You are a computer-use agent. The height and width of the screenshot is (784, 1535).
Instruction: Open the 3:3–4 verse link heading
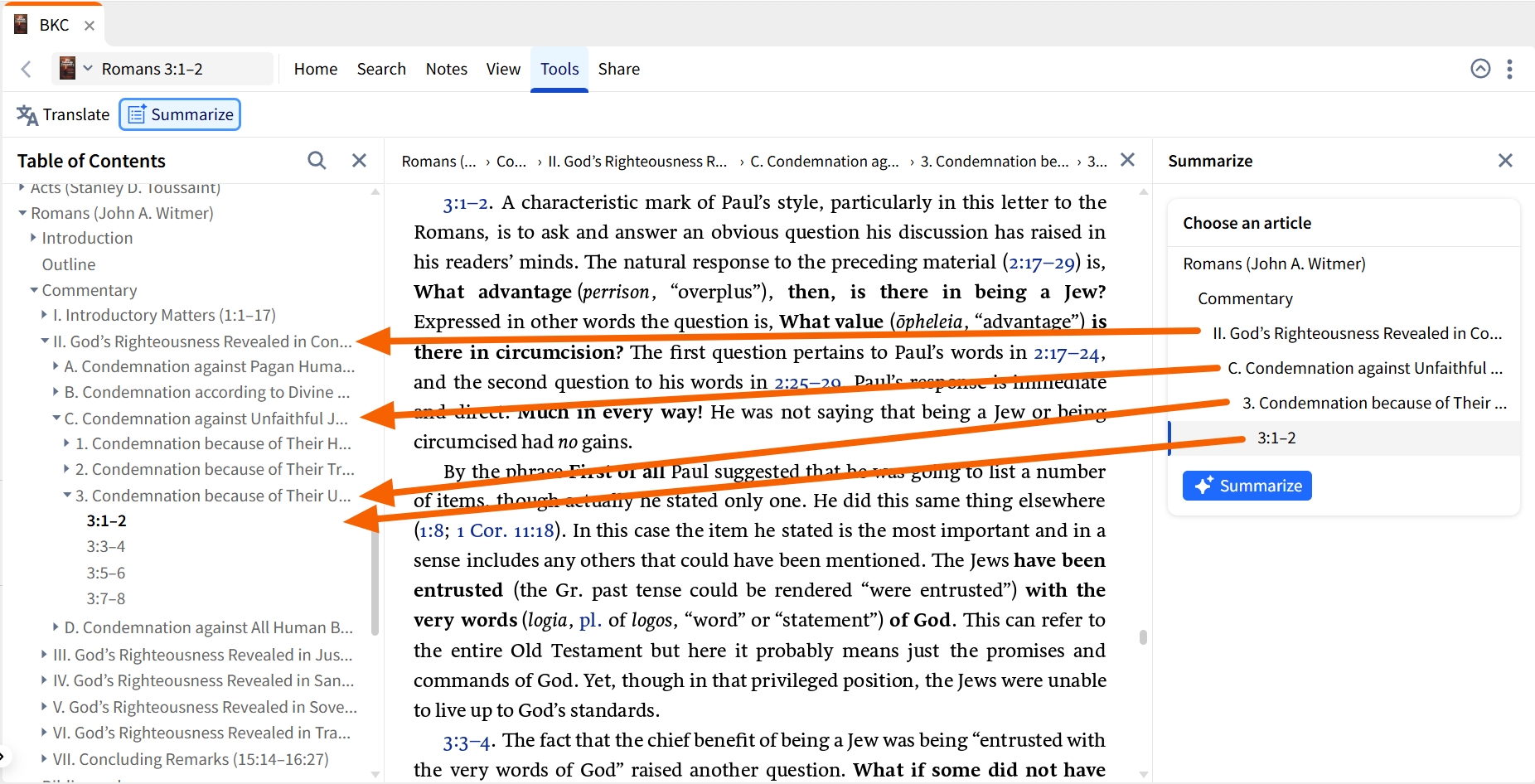[x=467, y=741]
